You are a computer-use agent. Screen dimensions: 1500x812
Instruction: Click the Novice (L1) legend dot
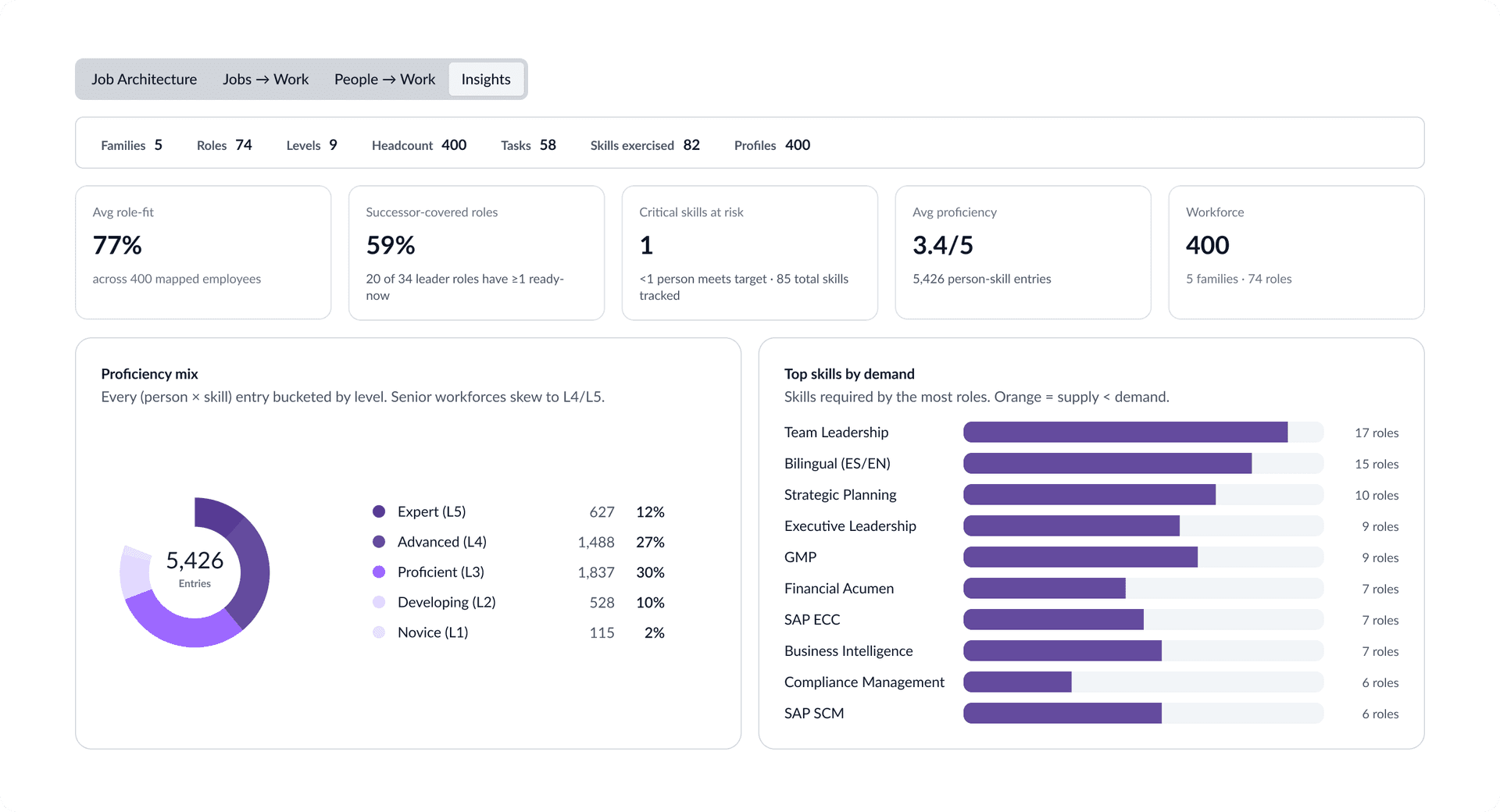pyautogui.click(x=379, y=632)
